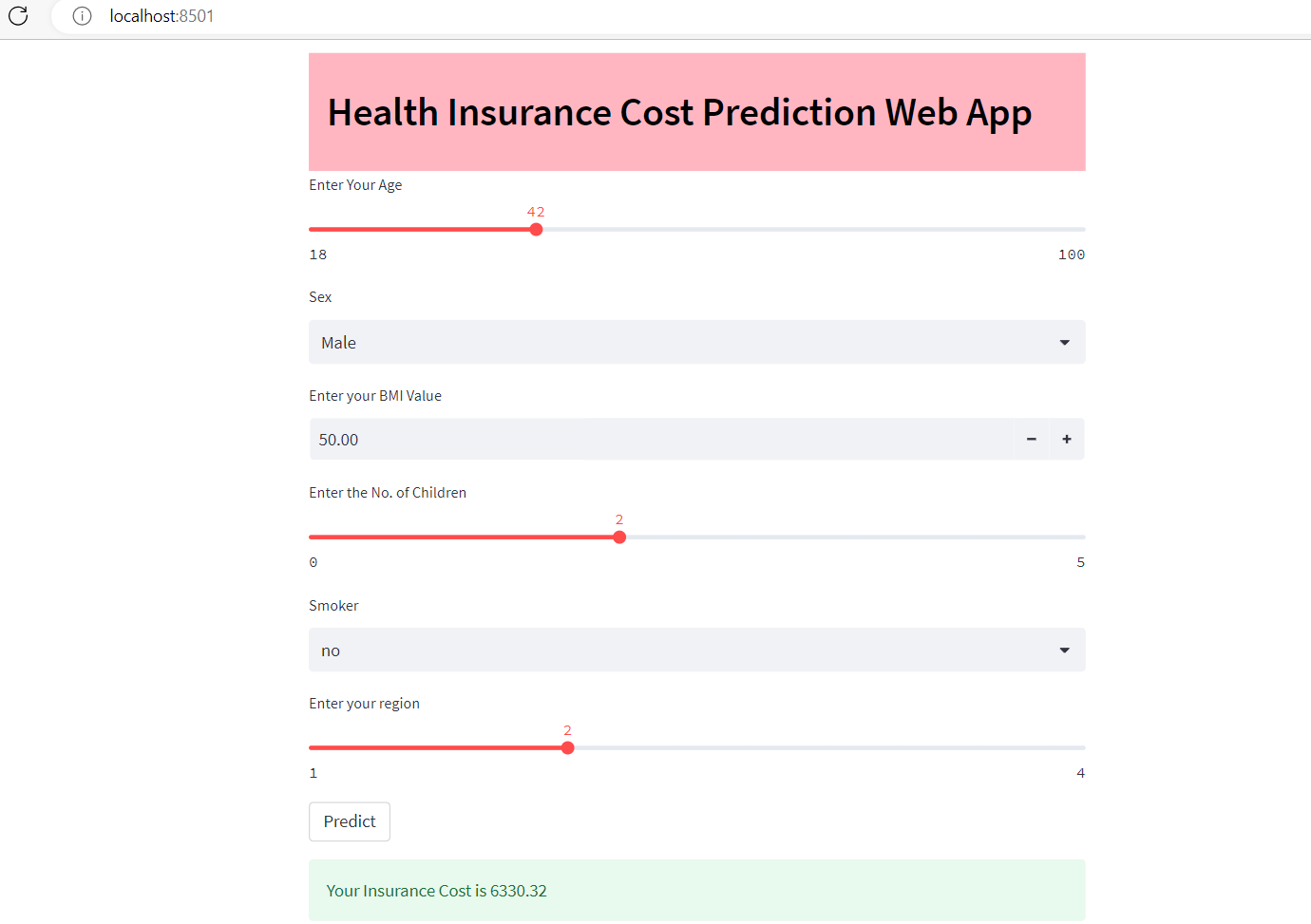Click the insurance cost result message
This screenshot has width=1311, height=924.
click(x=436, y=890)
